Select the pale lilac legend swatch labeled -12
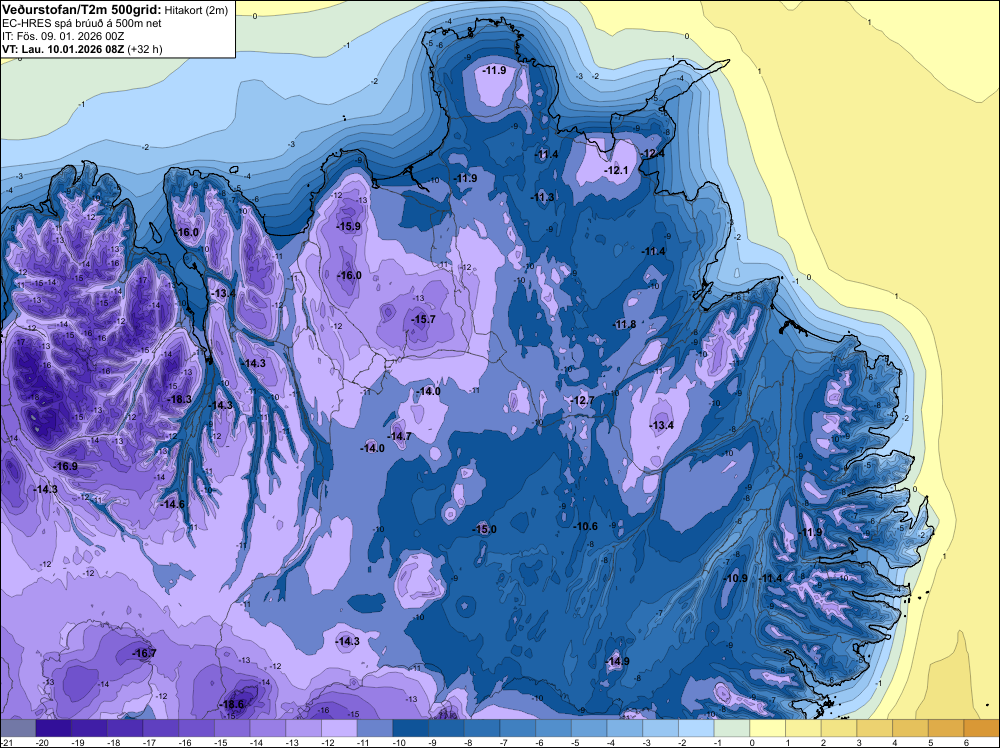This screenshot has height=748, width=1000. point(339,728)
